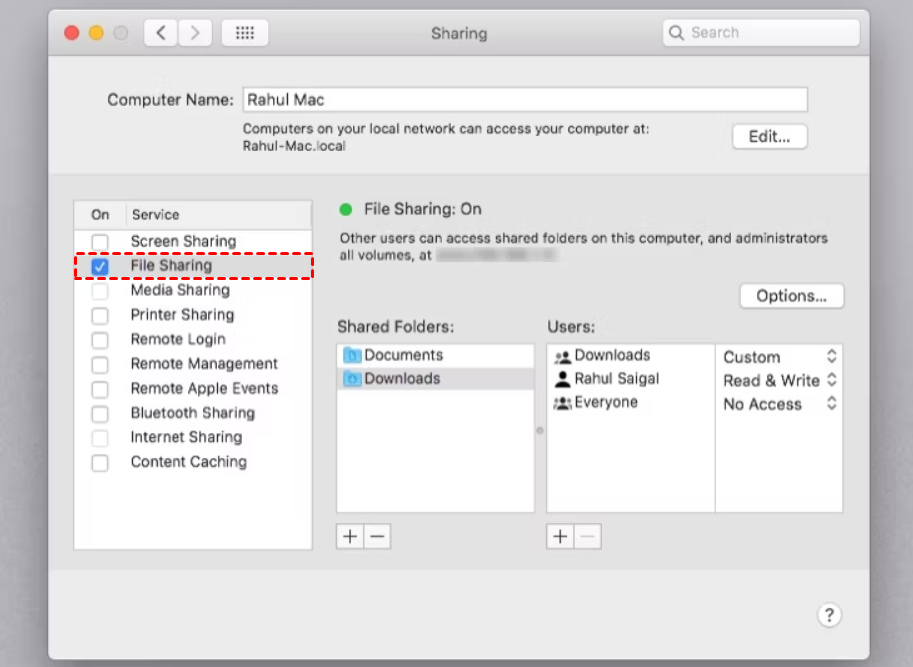Image resolution: width=913 pixels, height=667 pixels.
Task: Click the magnifying glass search icon
Action: [x=676, y=33]
